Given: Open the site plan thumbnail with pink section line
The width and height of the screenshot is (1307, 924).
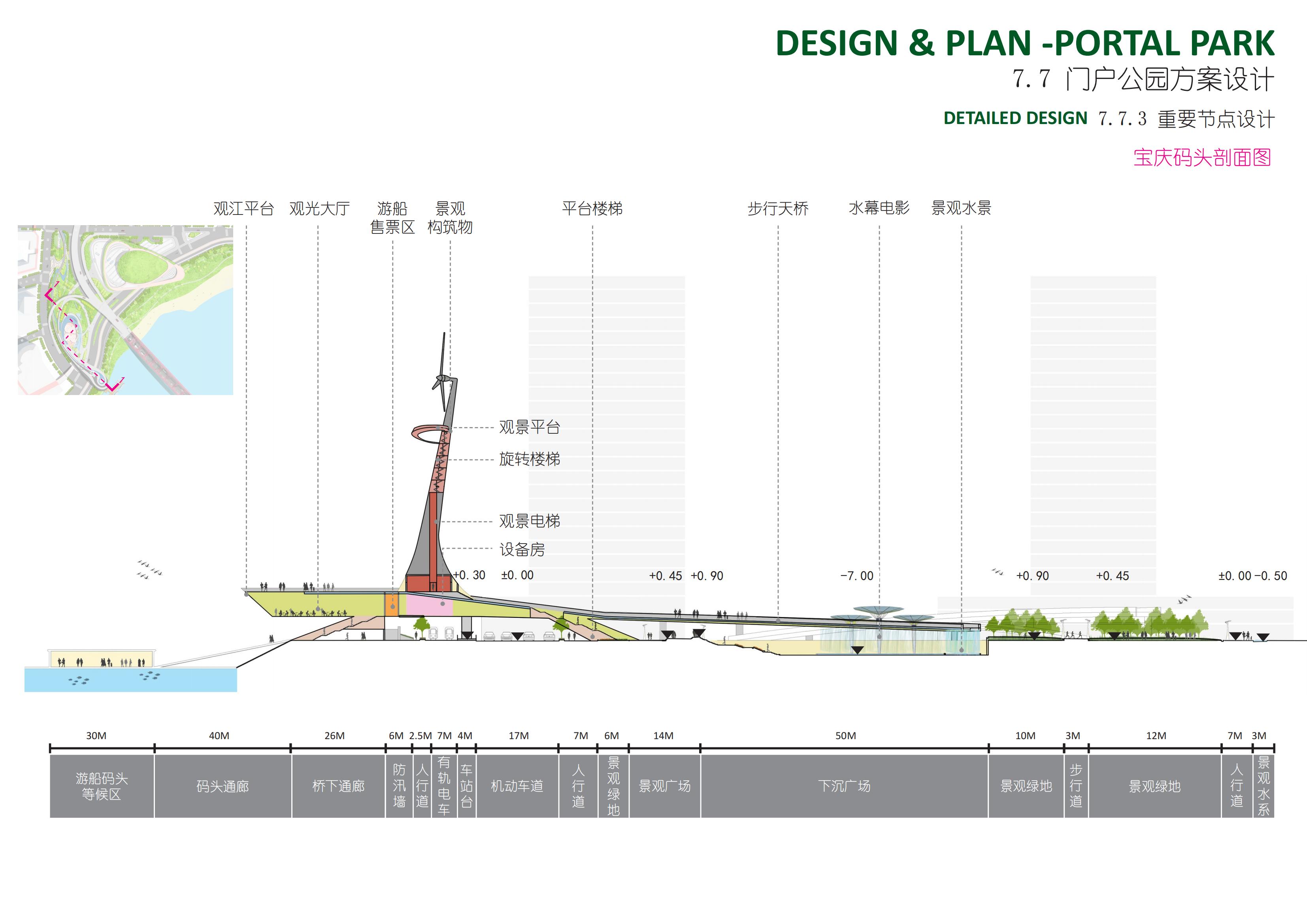Looking at the screenshot, I should pos(125,310).
